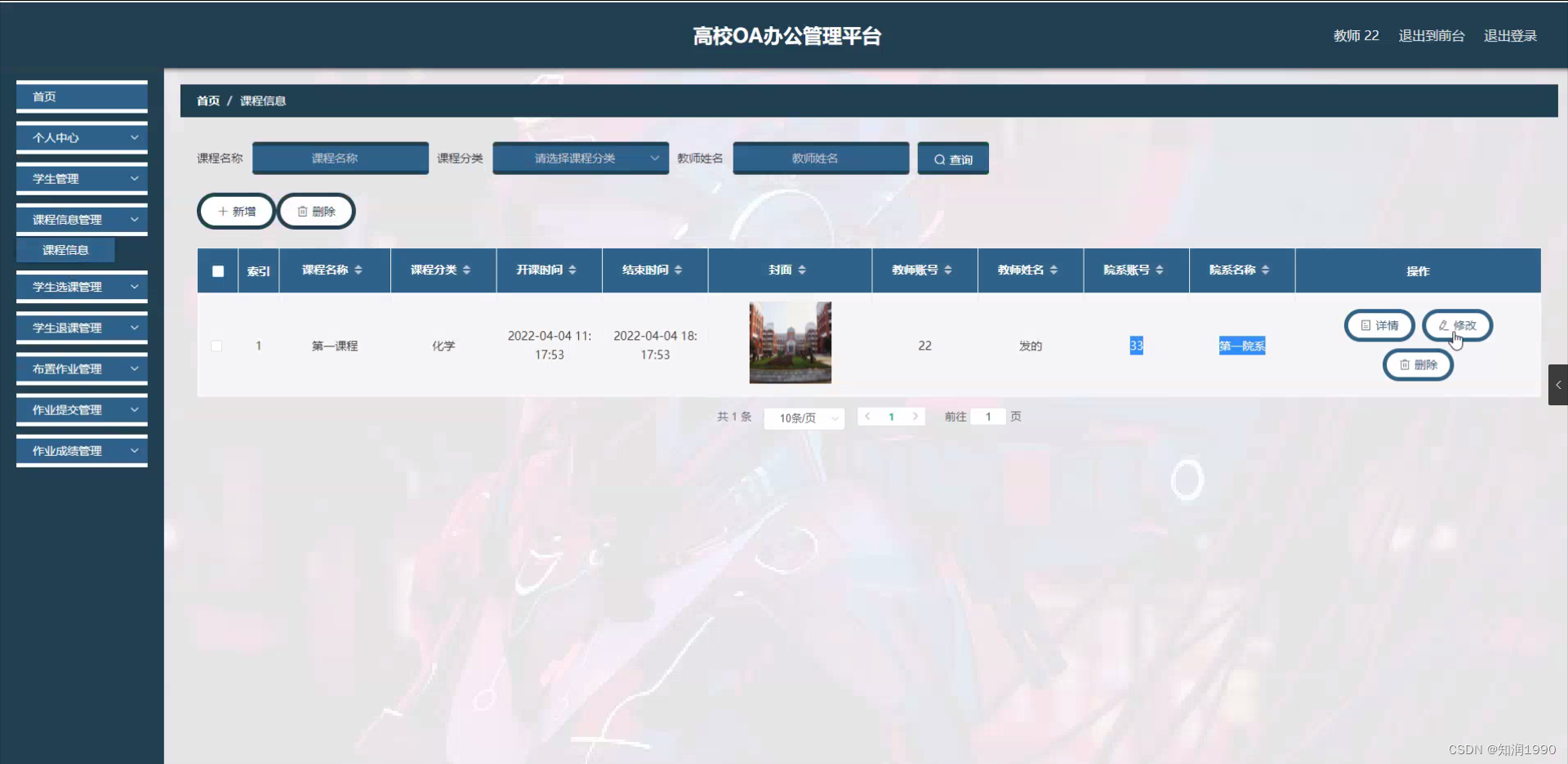Open 课程信息 submenu item
The image size is (1568, 764).
(x=65, y=250)
